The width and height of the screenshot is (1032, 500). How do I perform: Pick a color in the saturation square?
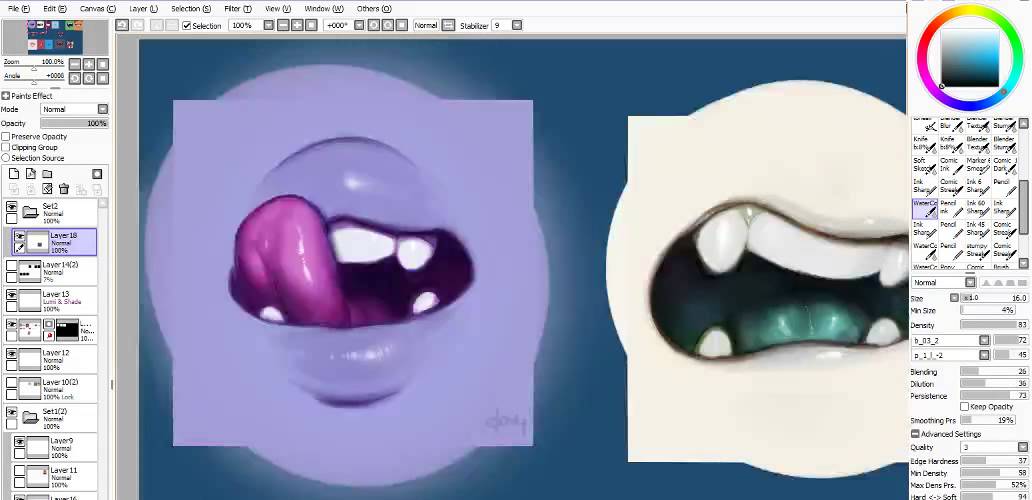[969, 58]
